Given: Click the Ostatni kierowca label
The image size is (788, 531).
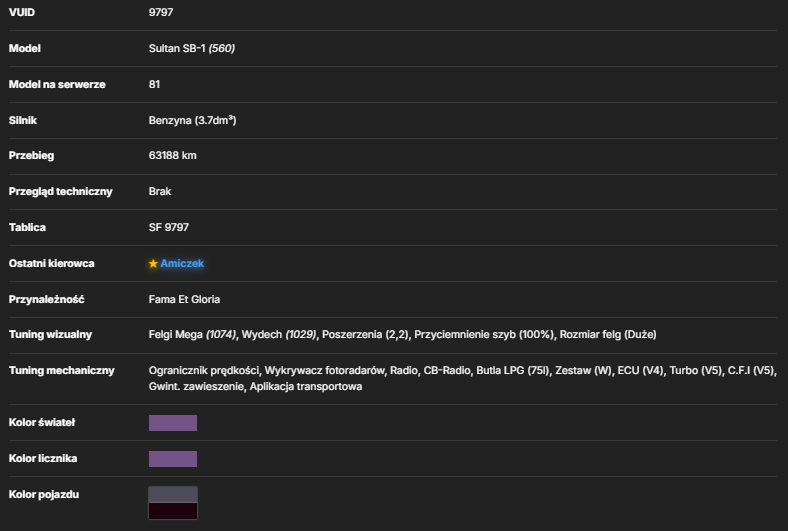Looking at the screenshot, I should (51, 263).
